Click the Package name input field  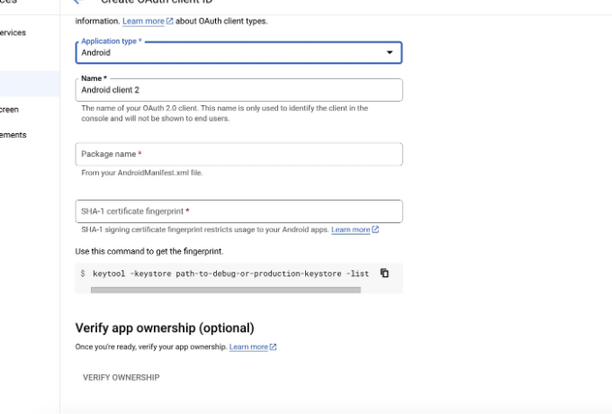[x=238, y=154]
